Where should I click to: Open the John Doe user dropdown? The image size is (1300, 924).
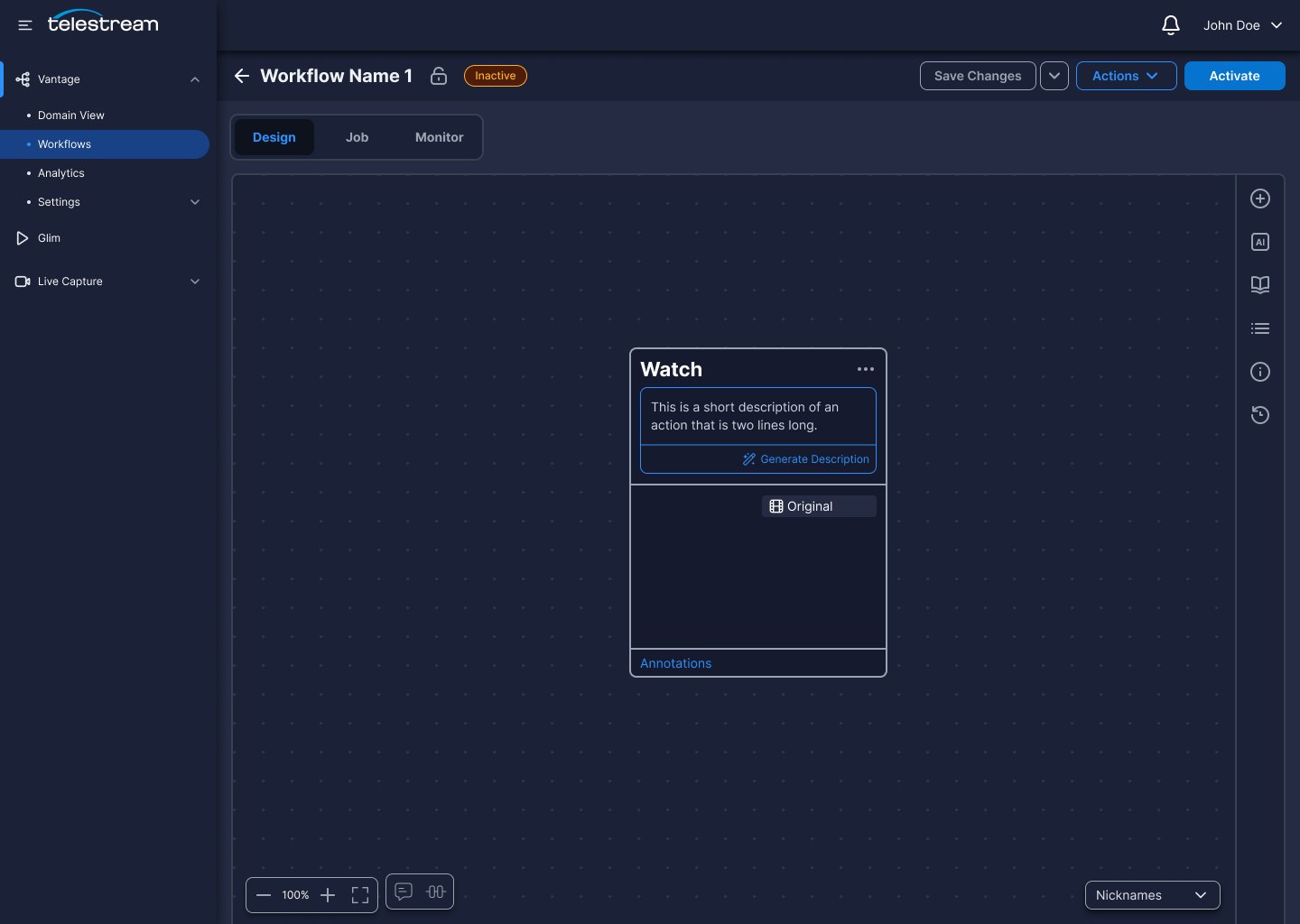[1242, 25]
